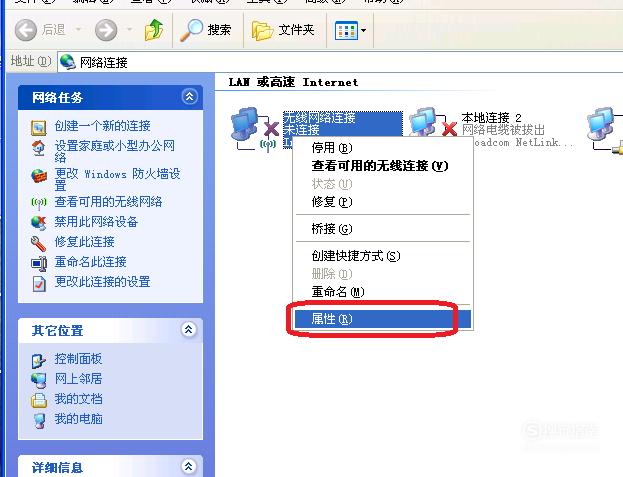Click the 修复此连接 wrench icon
This screenshot has height=477, width=623.
click(x=39, y=243)
